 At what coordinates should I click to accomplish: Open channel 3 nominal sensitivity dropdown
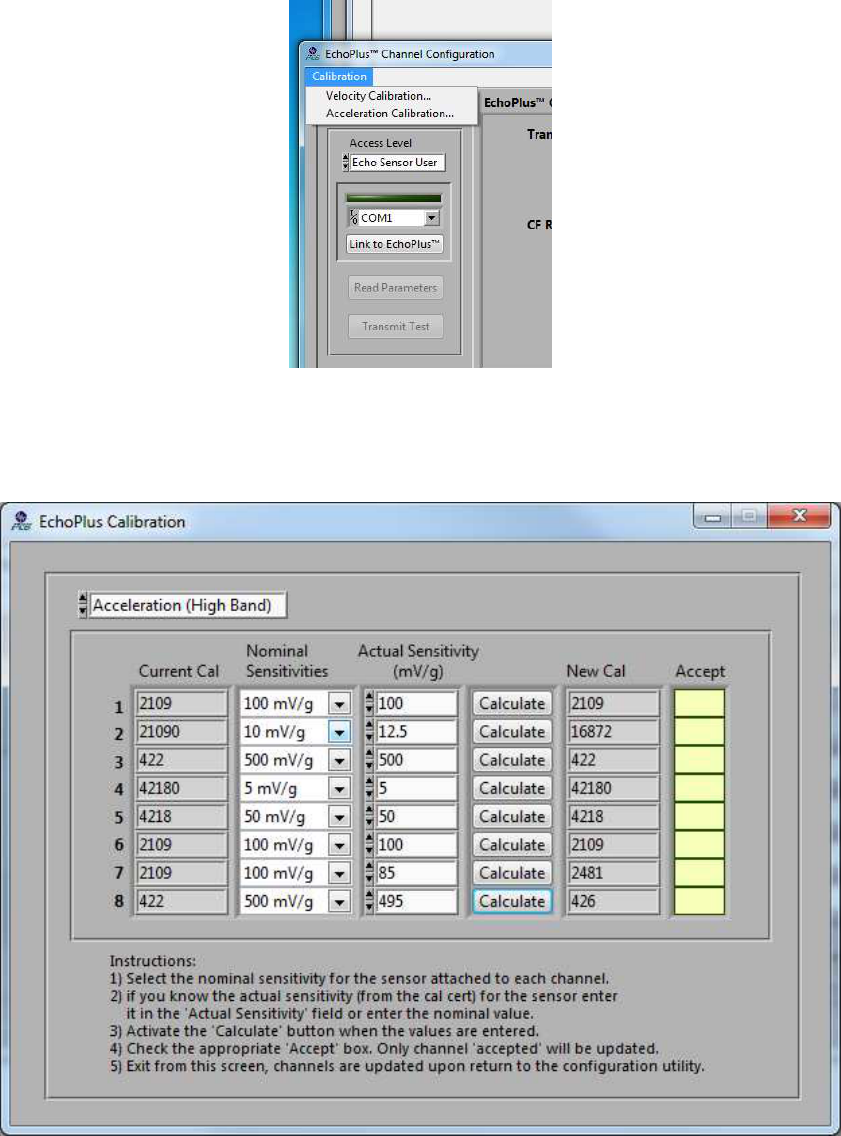pos(339,760)
